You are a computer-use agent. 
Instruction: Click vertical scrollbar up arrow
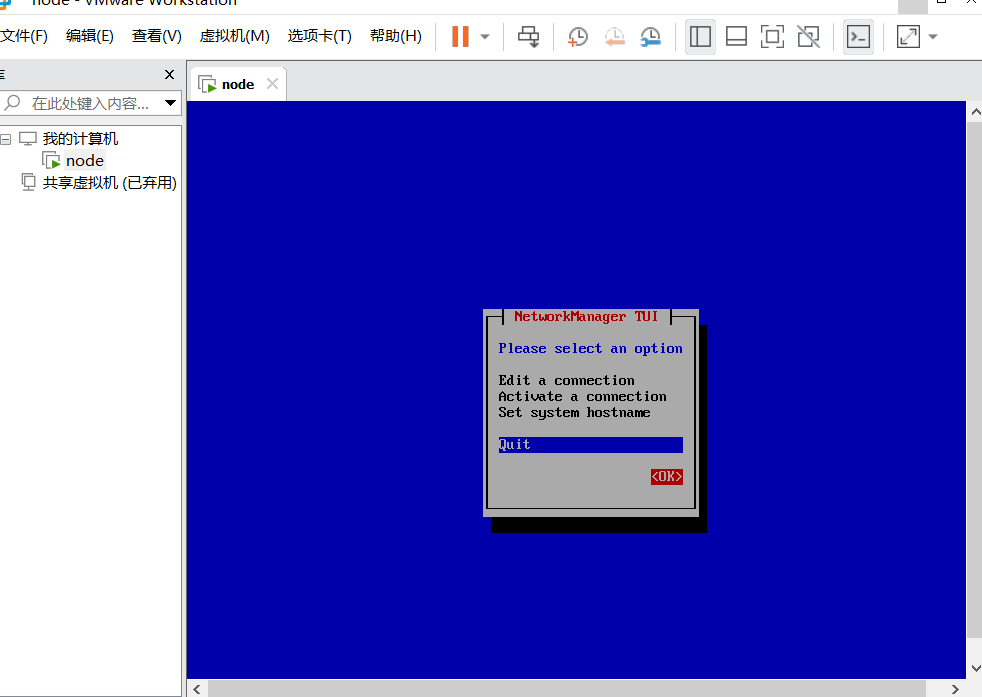point(975,112)
